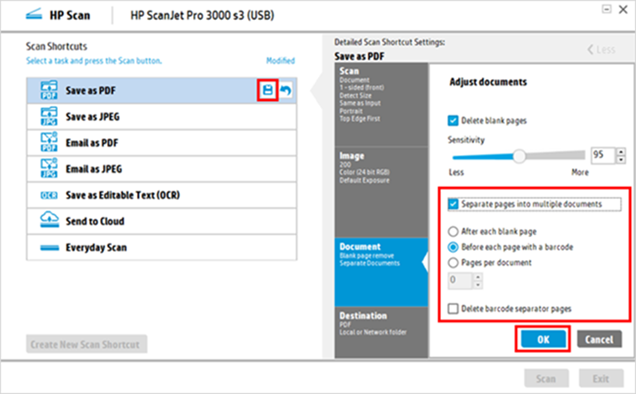Select Pages per document option

tap(453, 263)
